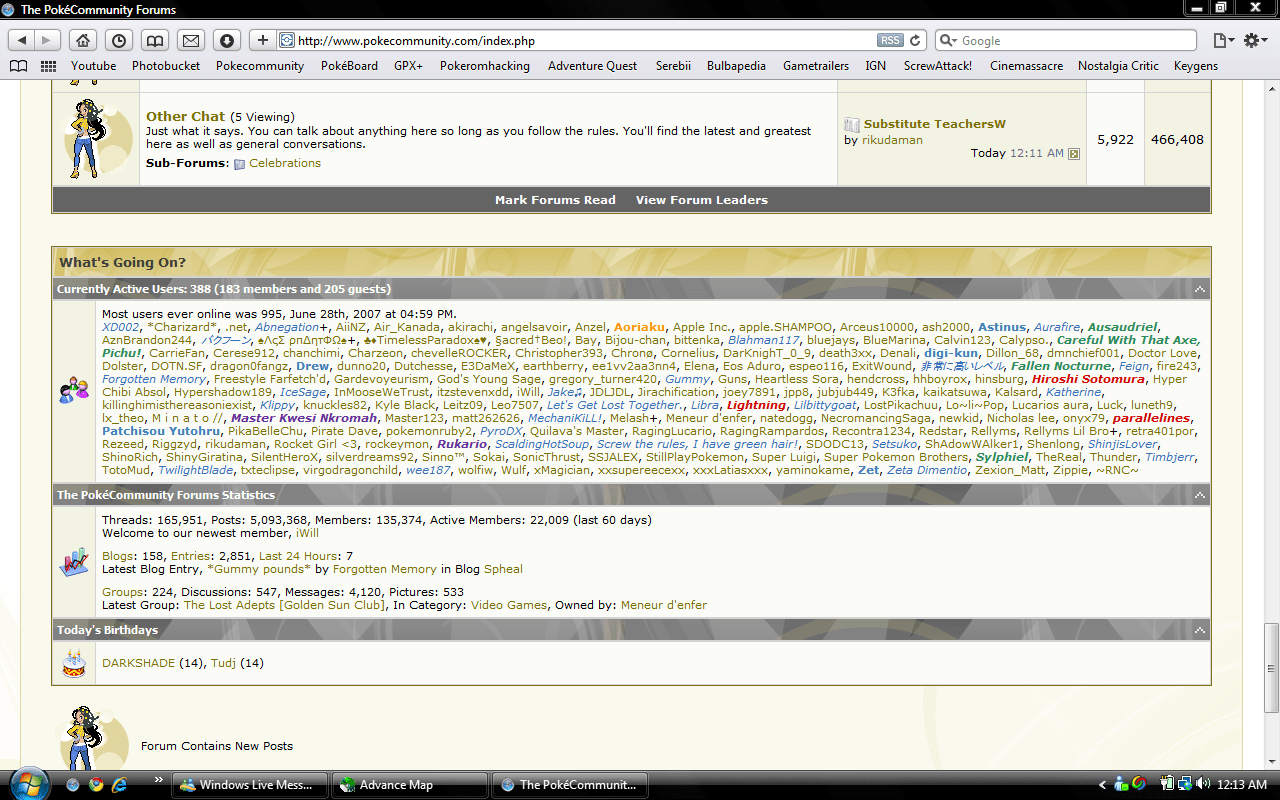Click the RSS badge in address bar
The width and height of the screenshot is (1280, 800).
tap(890, 40)
